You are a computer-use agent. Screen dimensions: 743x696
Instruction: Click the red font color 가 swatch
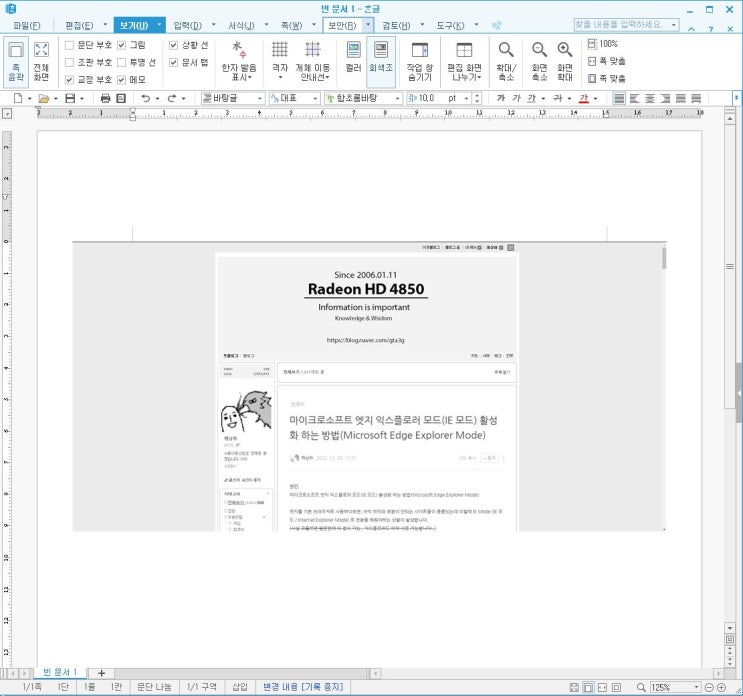click(x=584, y=99)
